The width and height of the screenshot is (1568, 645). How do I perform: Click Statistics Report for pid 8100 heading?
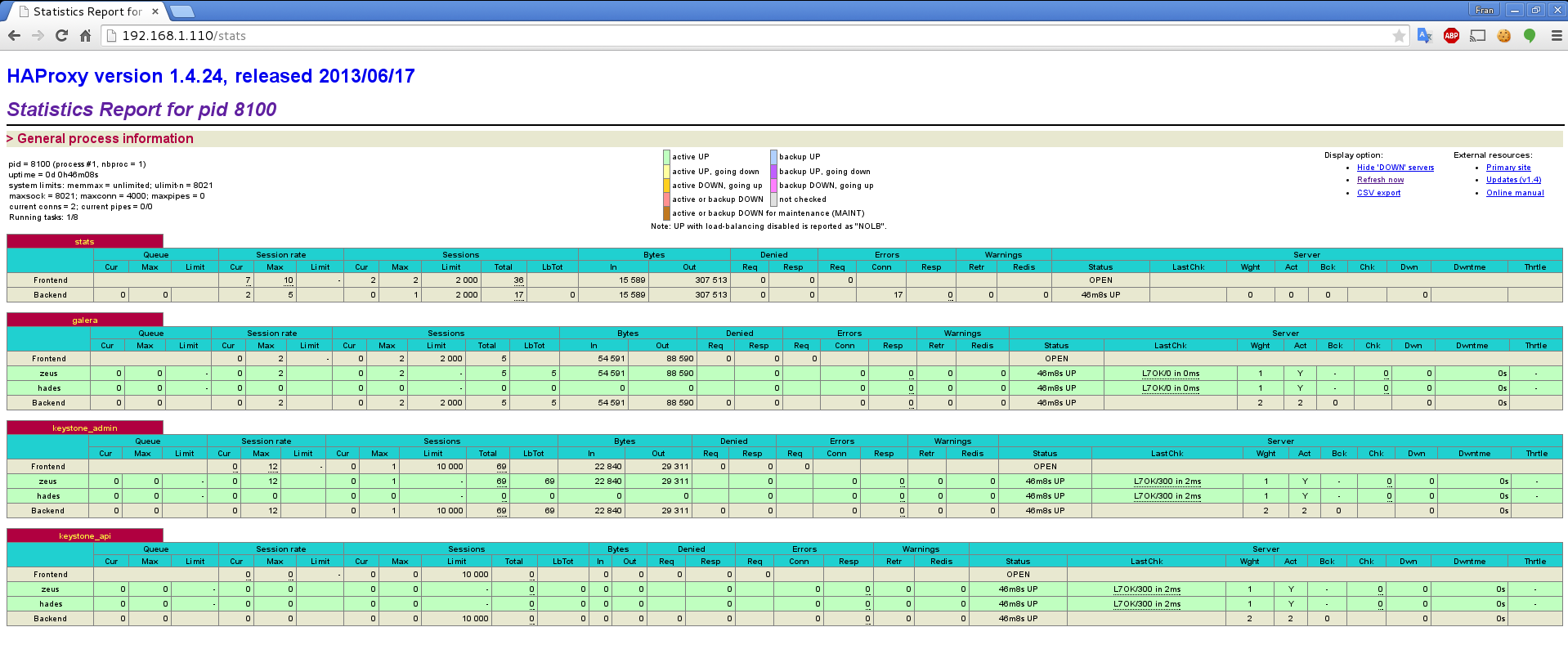pyautogui.click(x=141, y=110)
